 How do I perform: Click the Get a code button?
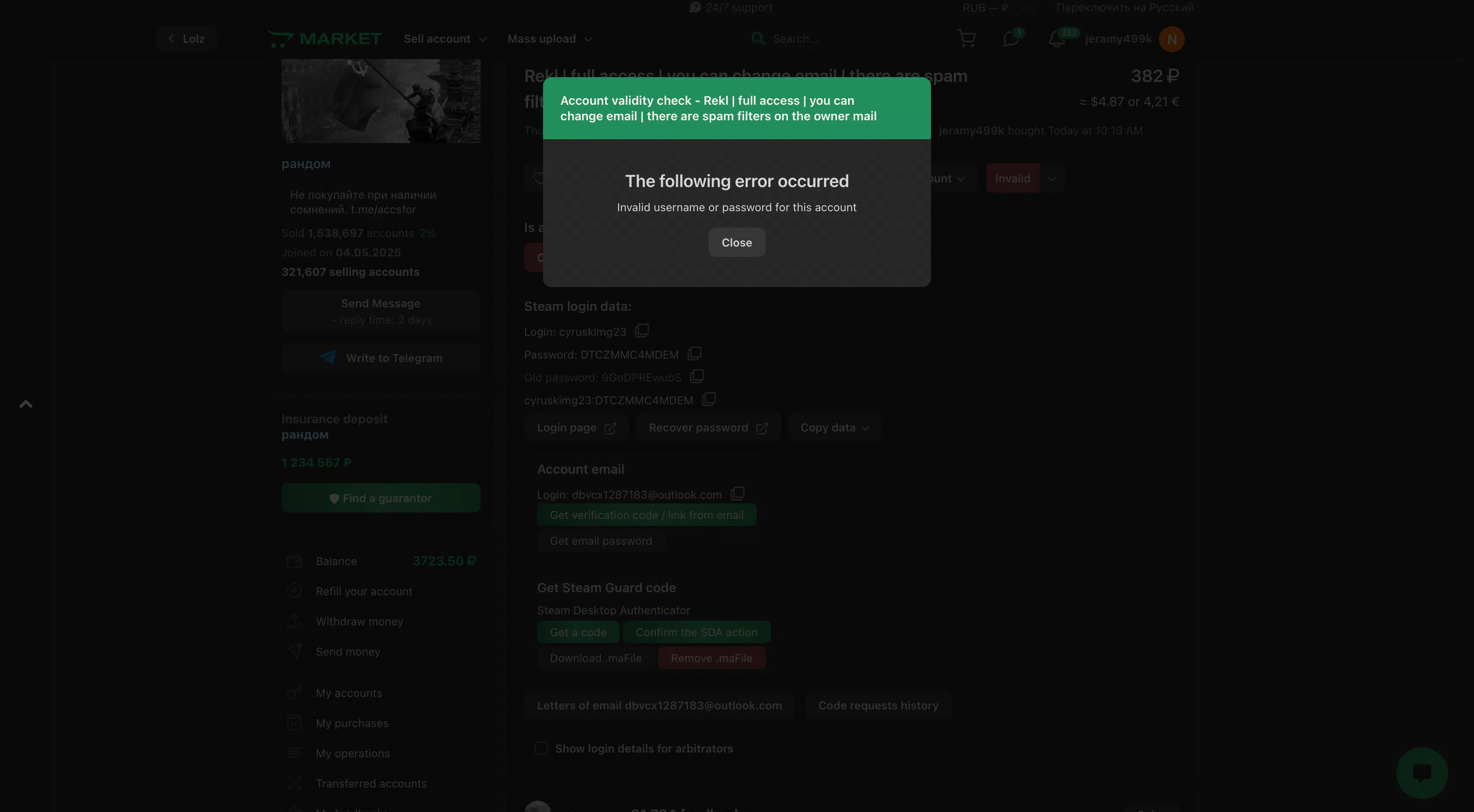[578, 632]
